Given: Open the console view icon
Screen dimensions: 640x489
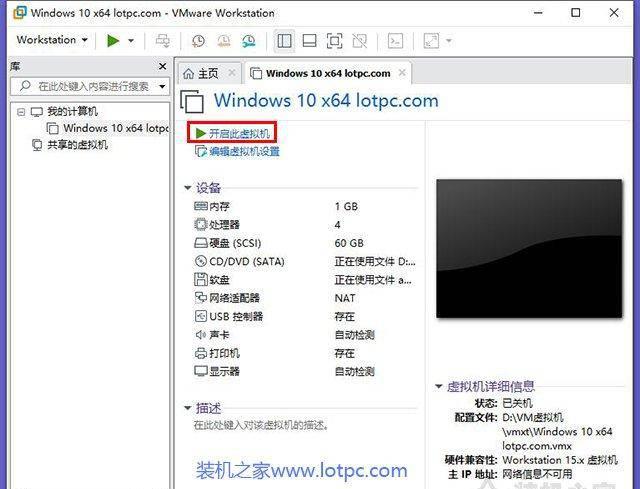Looking at the screenshot, I should click(395, 40).
